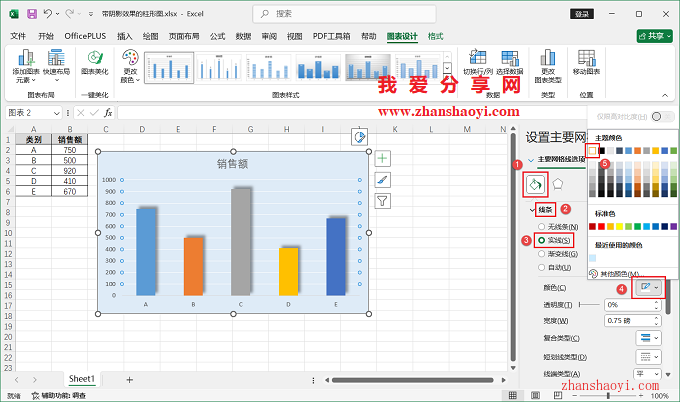
Task: Collapse the 线条 (Line) section
Action: (x=532, y=210)
